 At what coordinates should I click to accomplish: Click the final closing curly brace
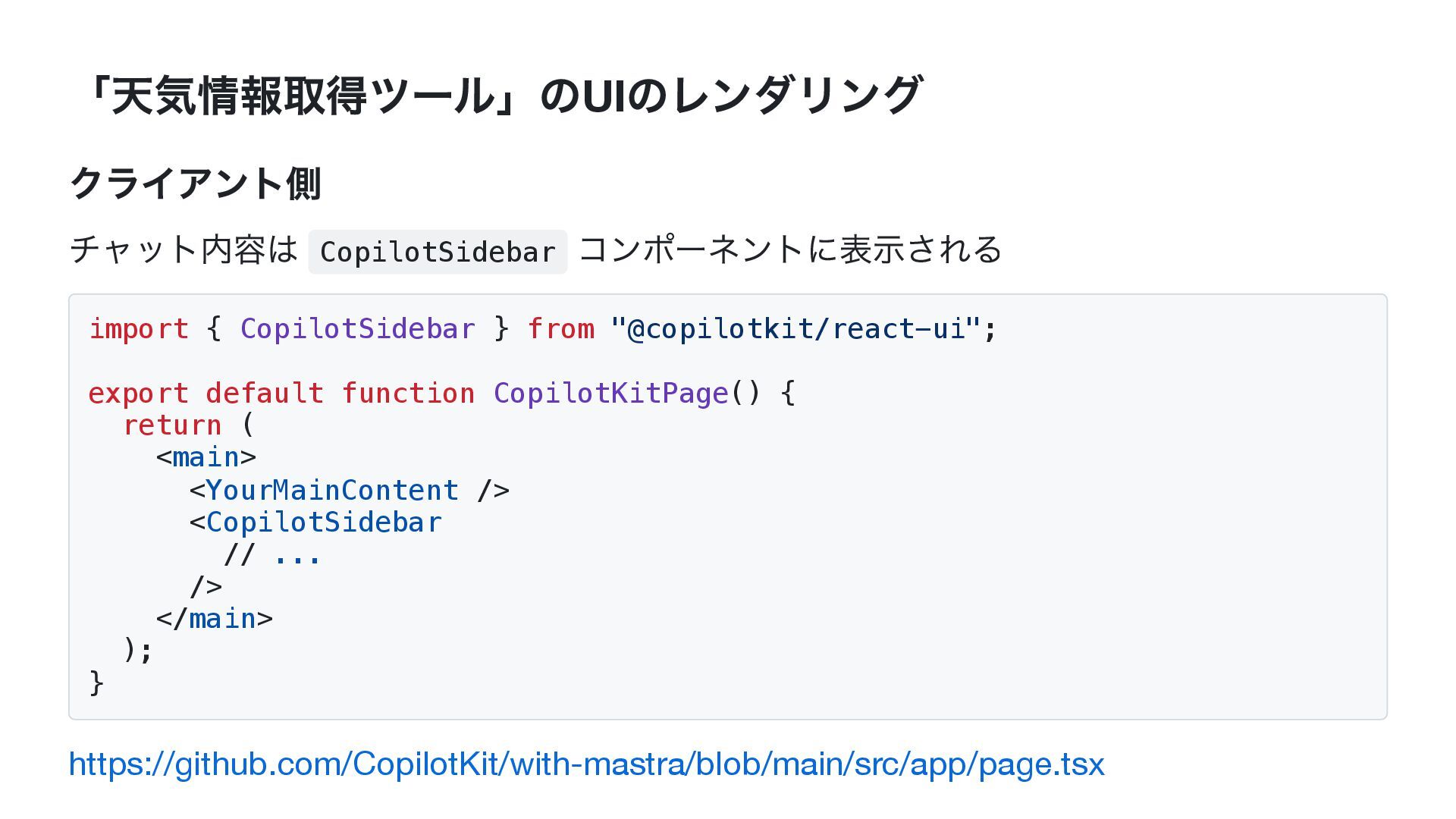click(x=96, y=683)
